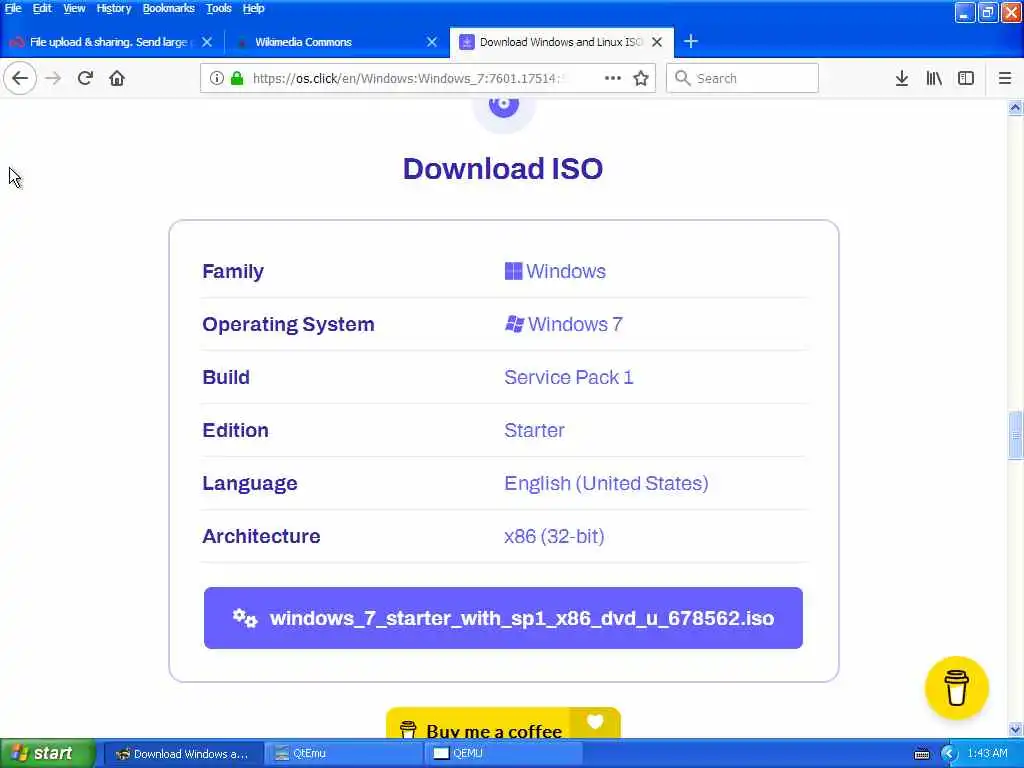
Task: Click the keyboard icon in system tray
Action: [x=922, y=754]
